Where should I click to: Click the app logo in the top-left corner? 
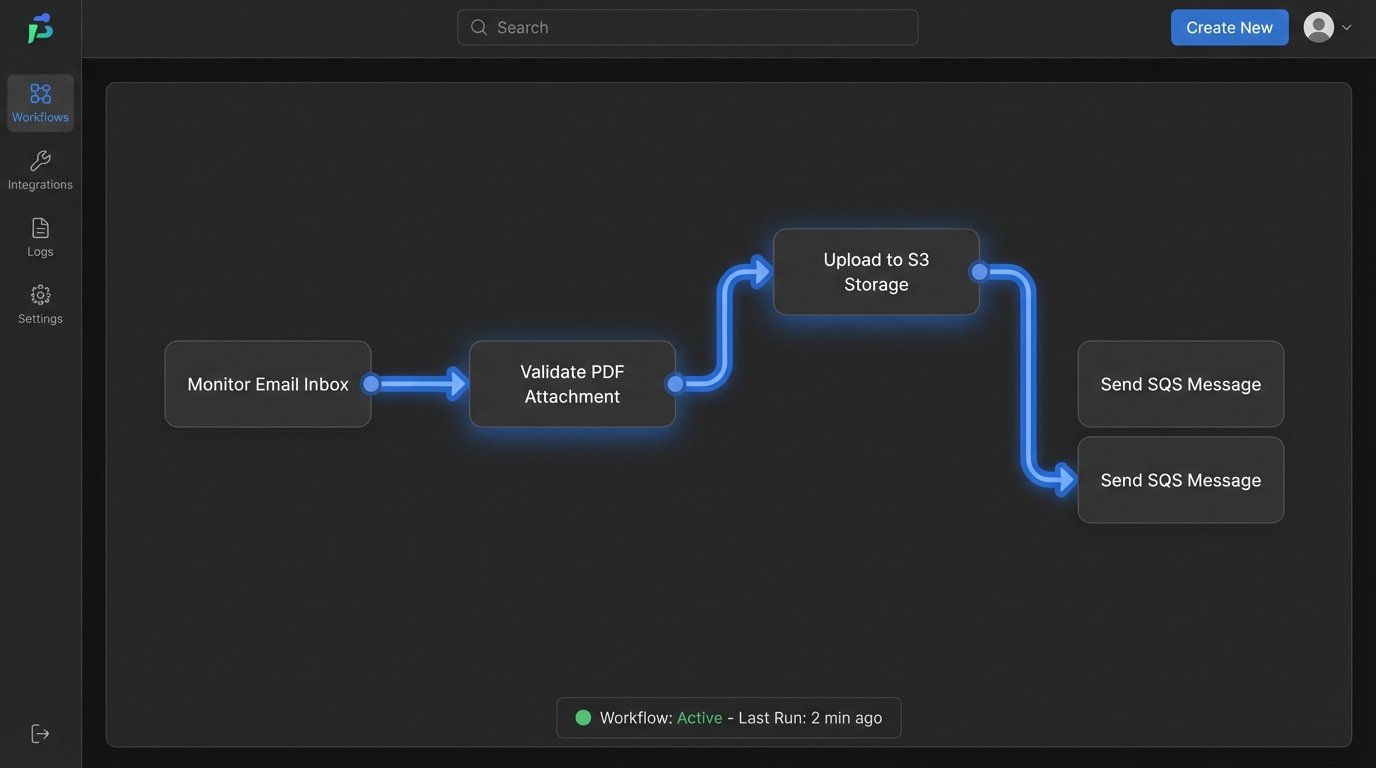click(40, 27)
